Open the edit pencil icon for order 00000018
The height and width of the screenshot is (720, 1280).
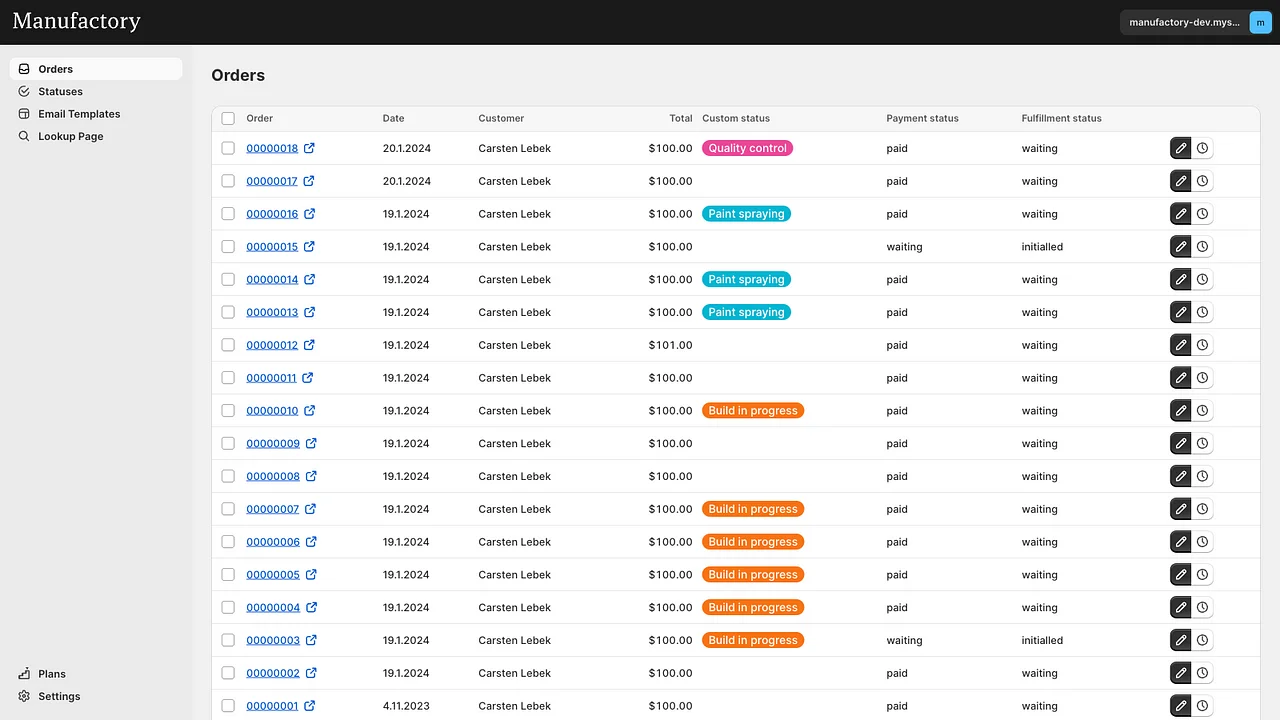[x=1180, y=147]
